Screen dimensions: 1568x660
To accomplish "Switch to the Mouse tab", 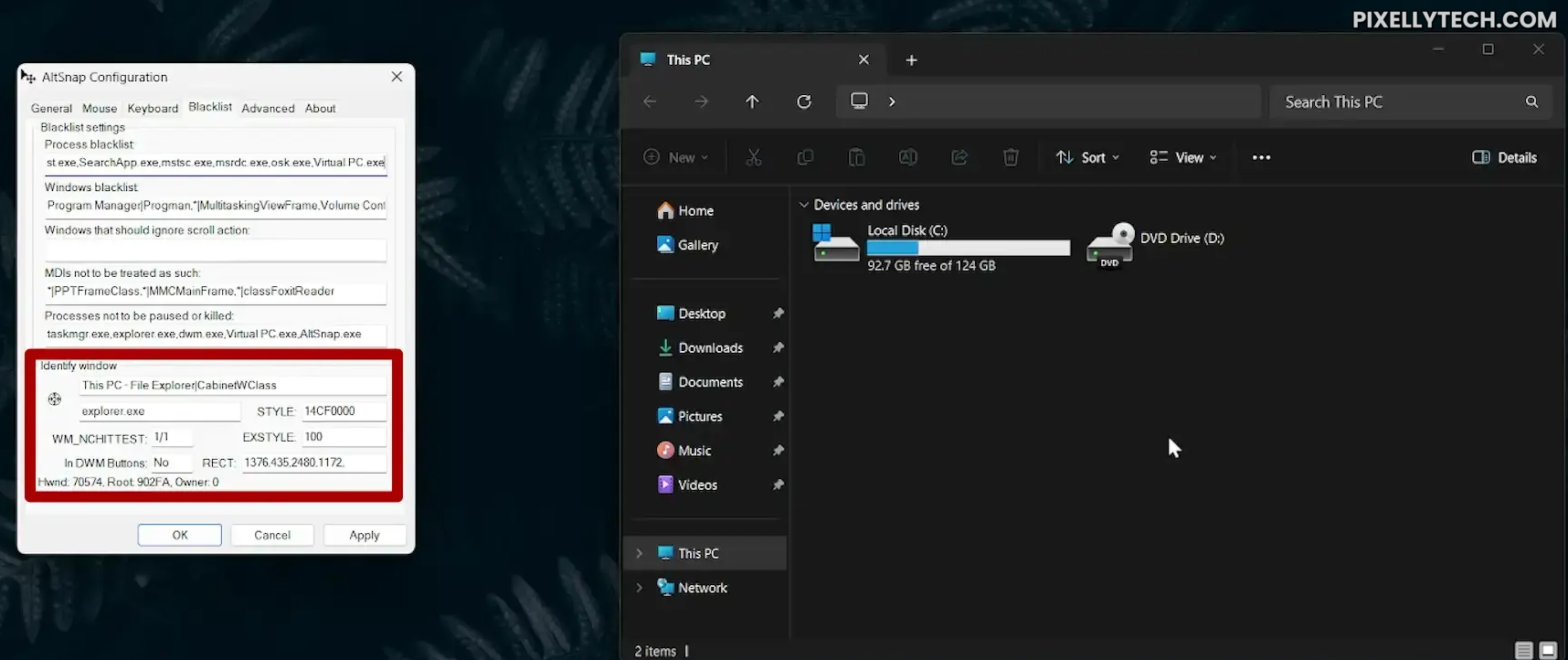I will point(100,108).
